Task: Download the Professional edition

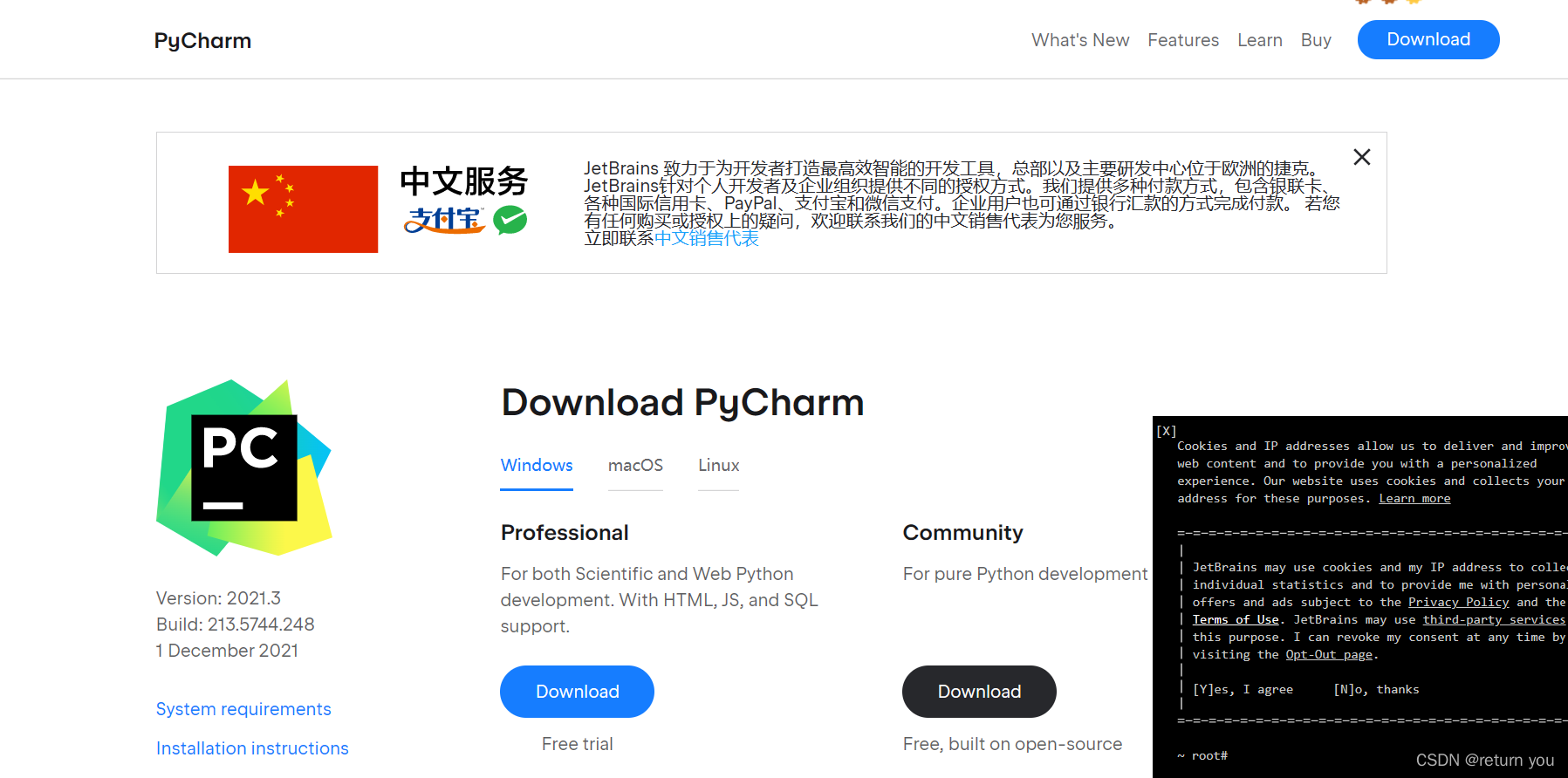Action: [577, 692]
